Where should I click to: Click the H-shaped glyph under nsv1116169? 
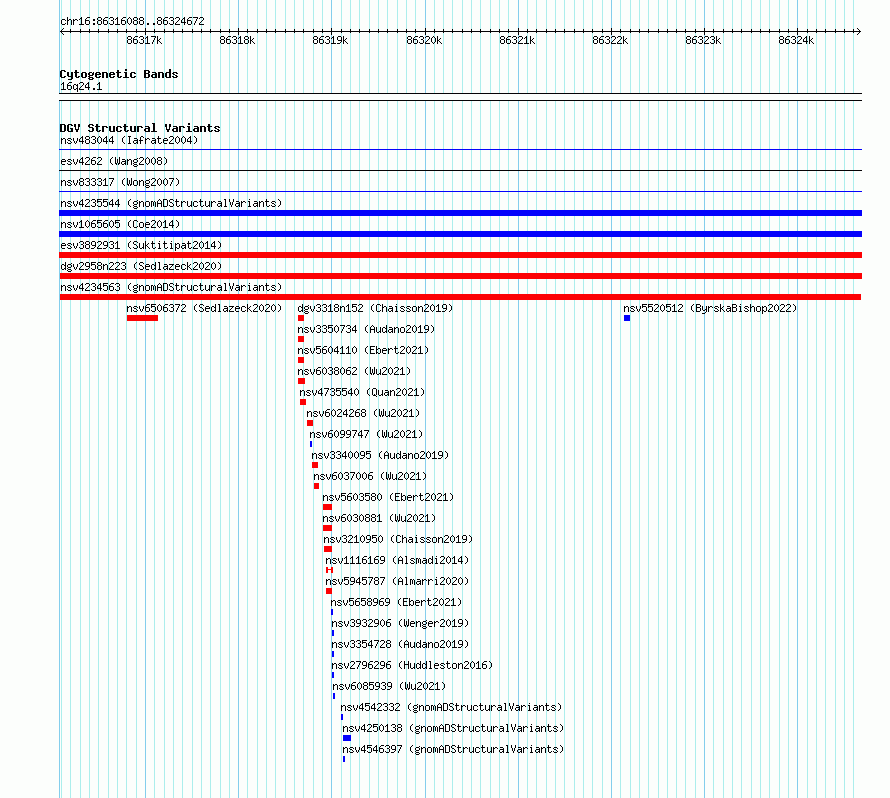coord(329,570)
